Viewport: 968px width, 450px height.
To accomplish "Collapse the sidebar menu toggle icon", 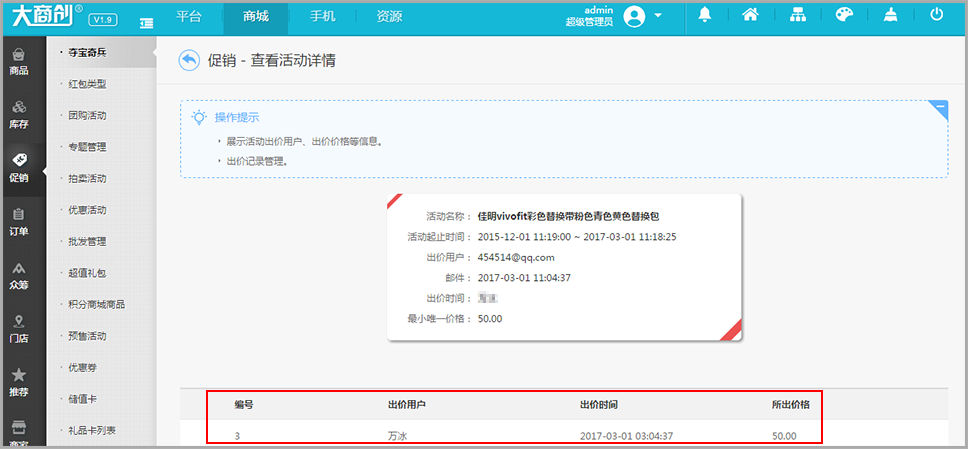I will tap(146, 22).
